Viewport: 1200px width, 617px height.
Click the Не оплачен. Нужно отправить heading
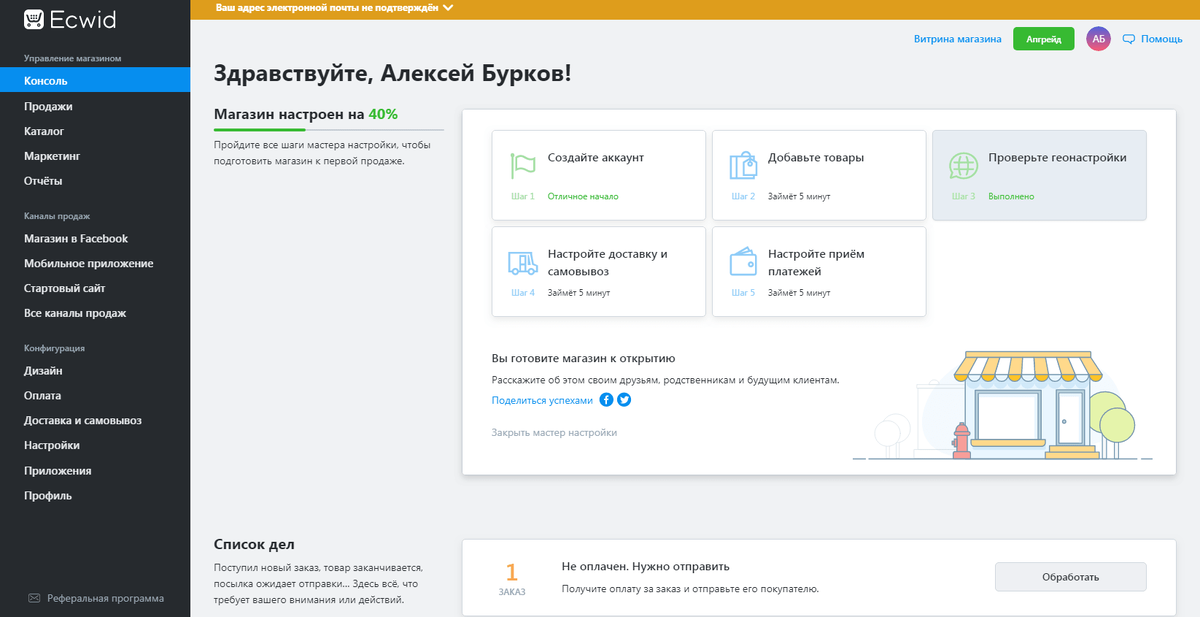[645, 566]
